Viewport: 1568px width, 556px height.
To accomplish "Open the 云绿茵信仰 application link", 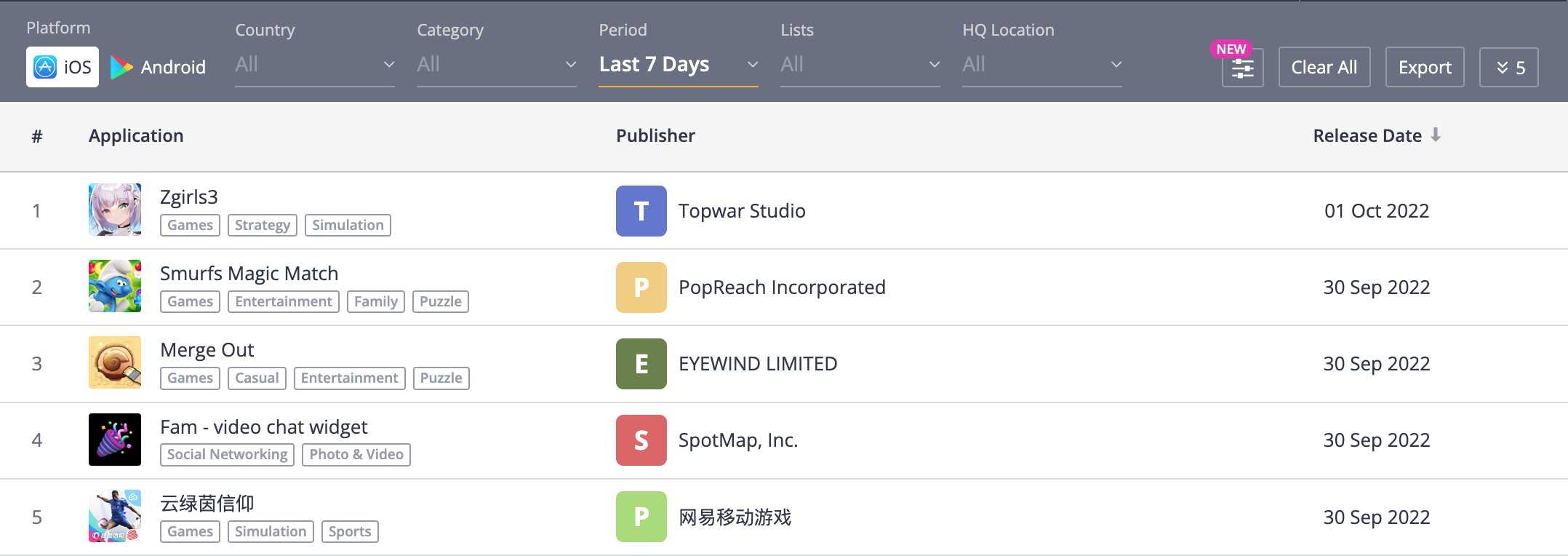I will point(207,504).
